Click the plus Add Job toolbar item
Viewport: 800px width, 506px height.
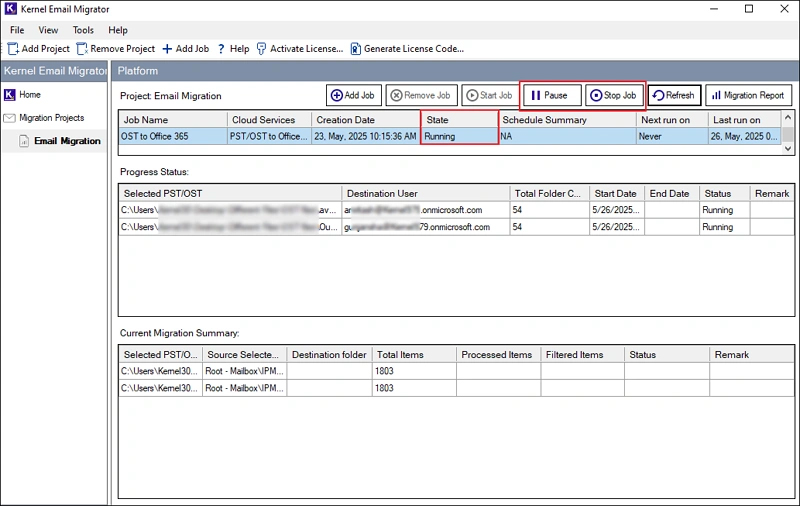[x=185, y=49]
